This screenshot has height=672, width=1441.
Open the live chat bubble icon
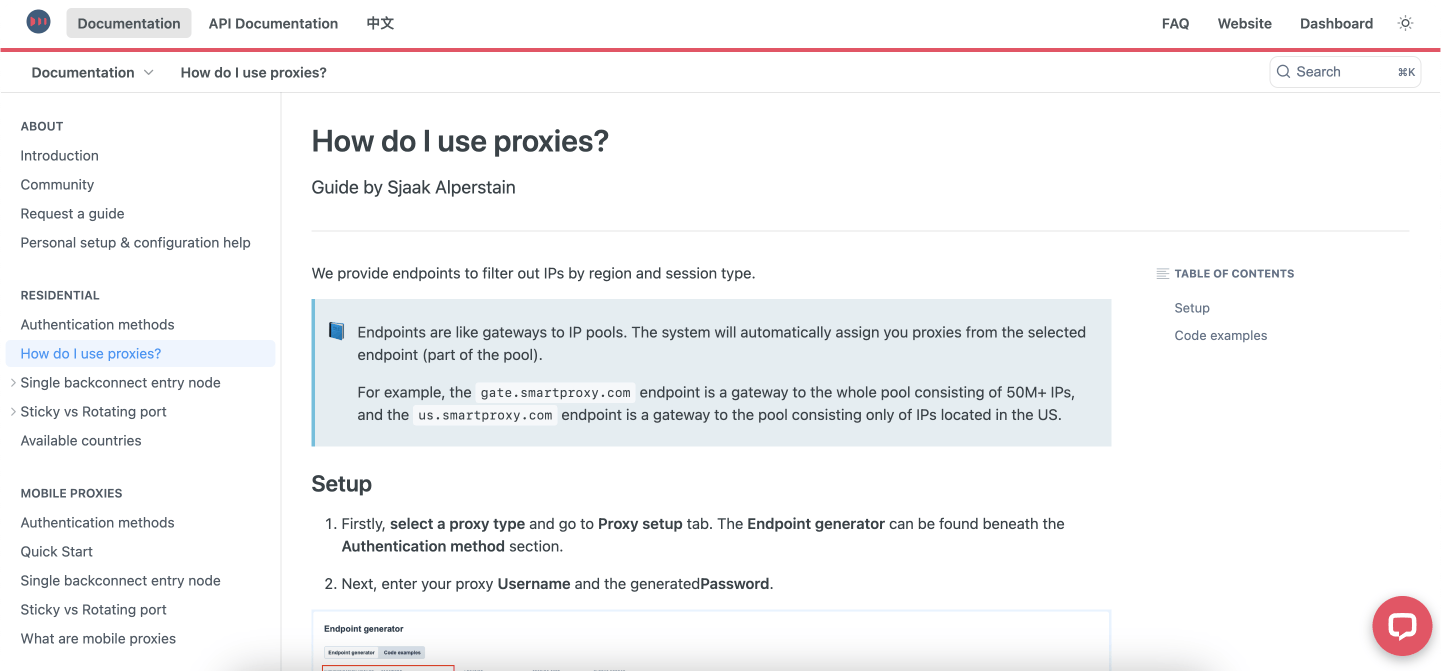click(x=1402, y=626)
